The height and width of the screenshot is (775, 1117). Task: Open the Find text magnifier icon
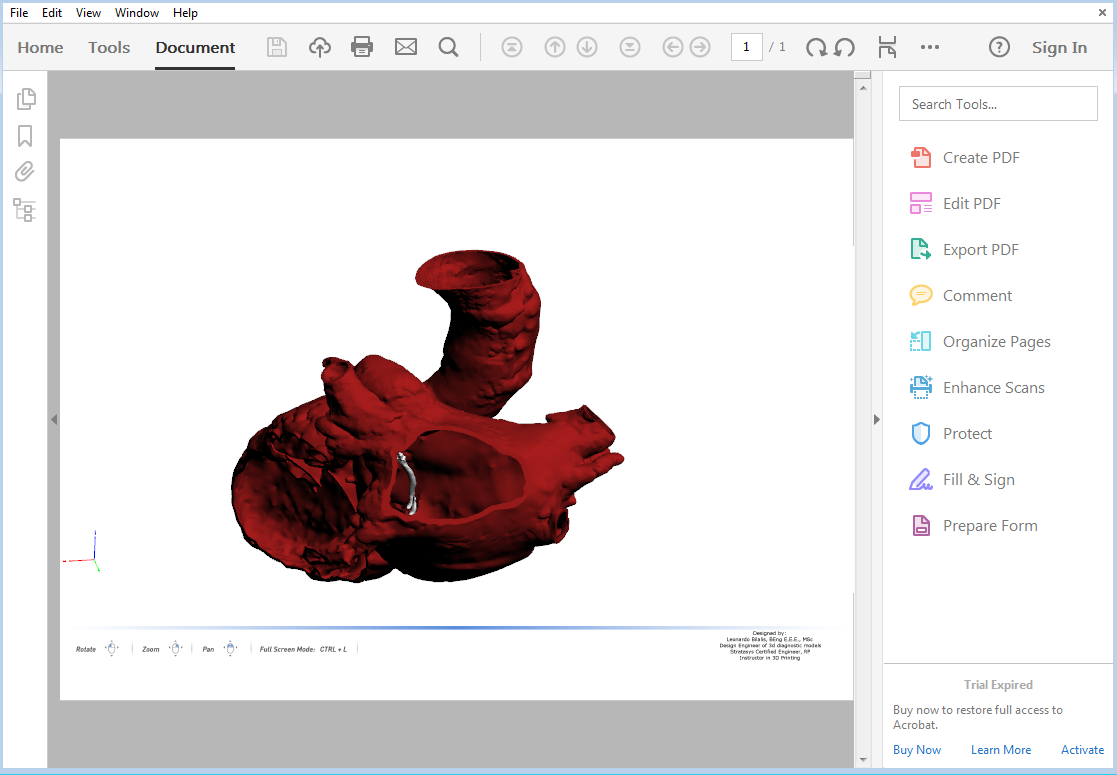point(449,47)
